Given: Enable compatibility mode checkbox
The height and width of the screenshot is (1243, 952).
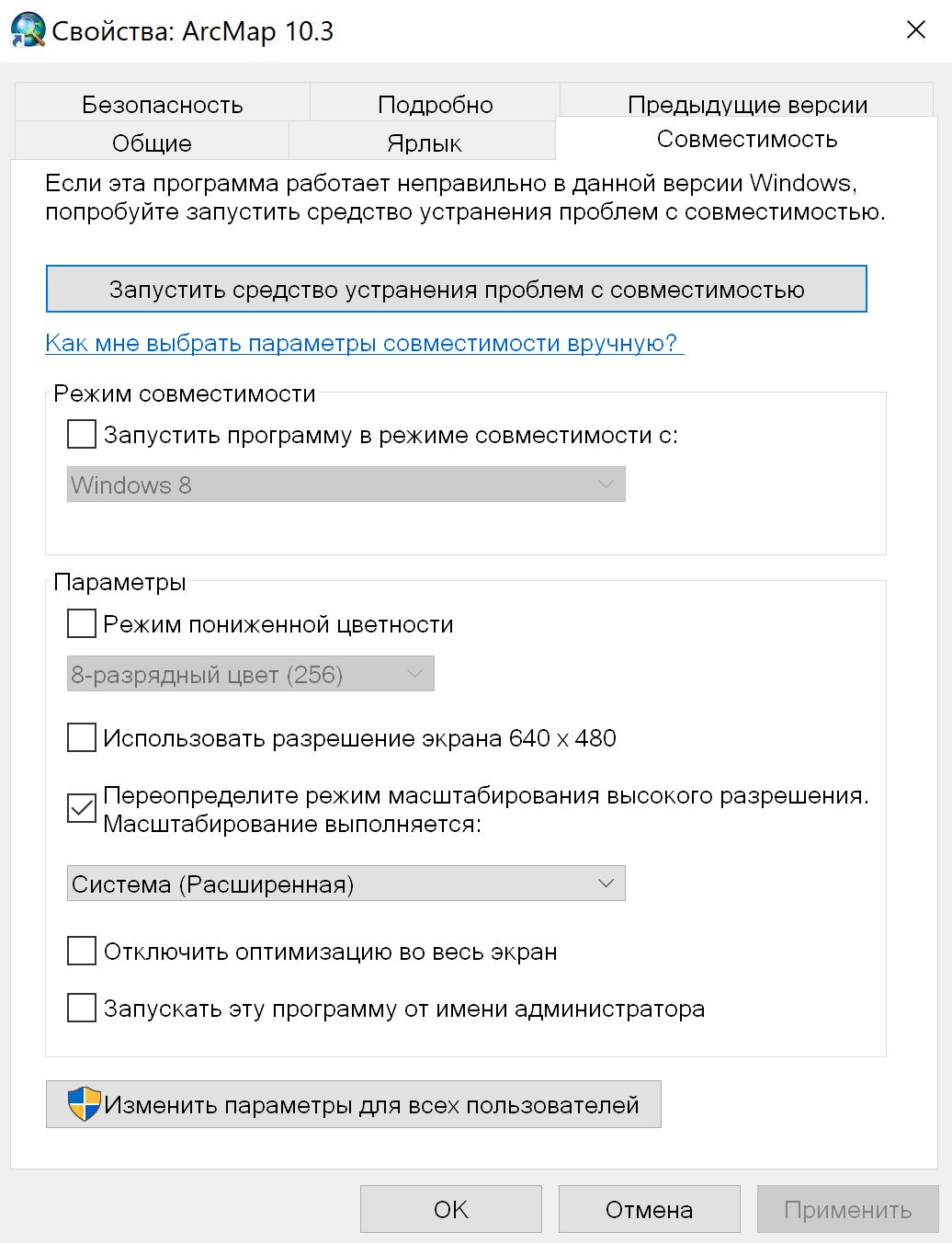Looking at the screenshot, I should [x=82, y=434].
